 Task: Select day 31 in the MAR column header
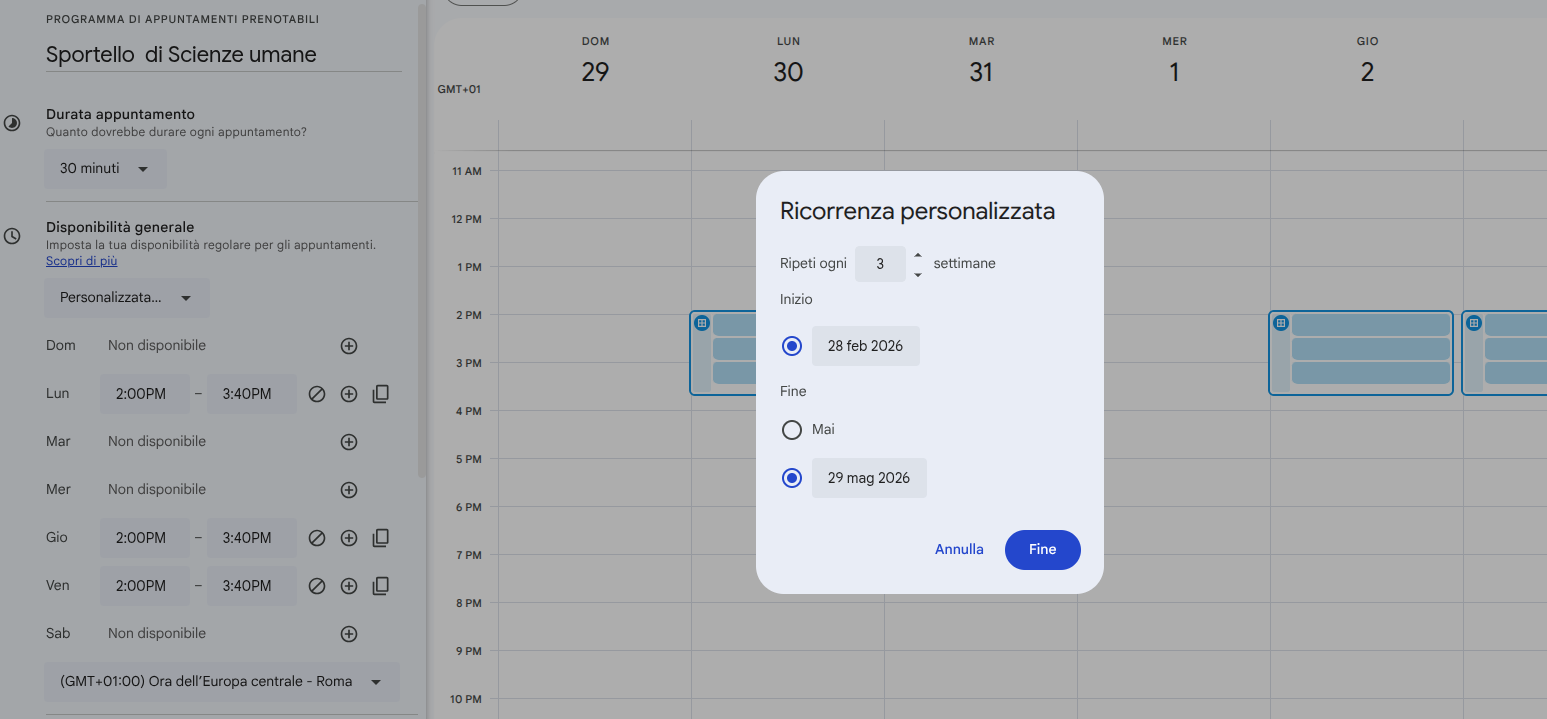pyautogui.click(x=981, y=72)
